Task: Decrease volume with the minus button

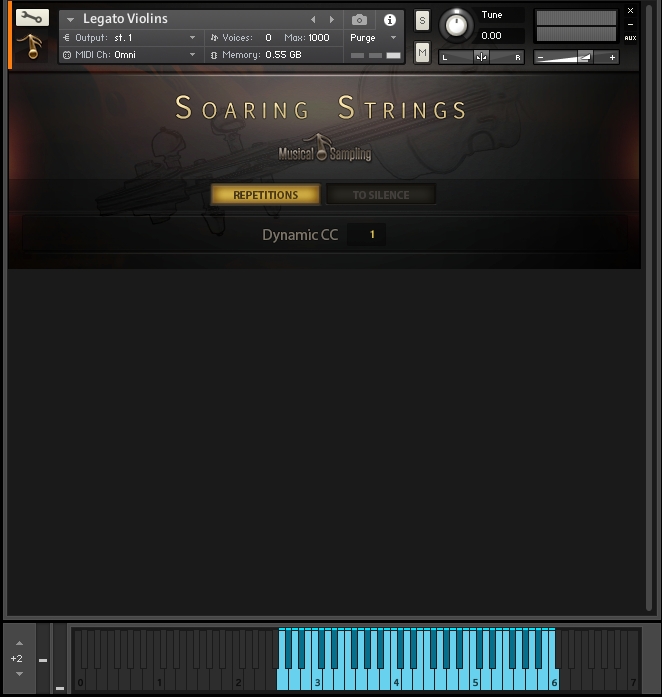Action: [x=540, y=57]
